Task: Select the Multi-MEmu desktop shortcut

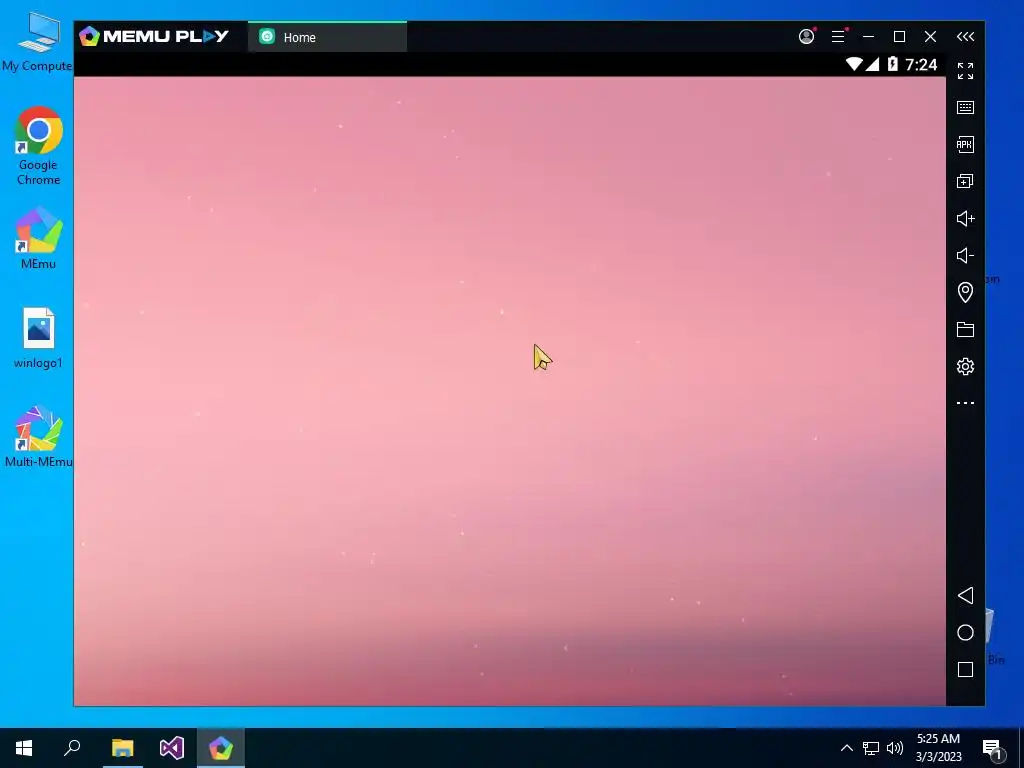Action: 39,436
